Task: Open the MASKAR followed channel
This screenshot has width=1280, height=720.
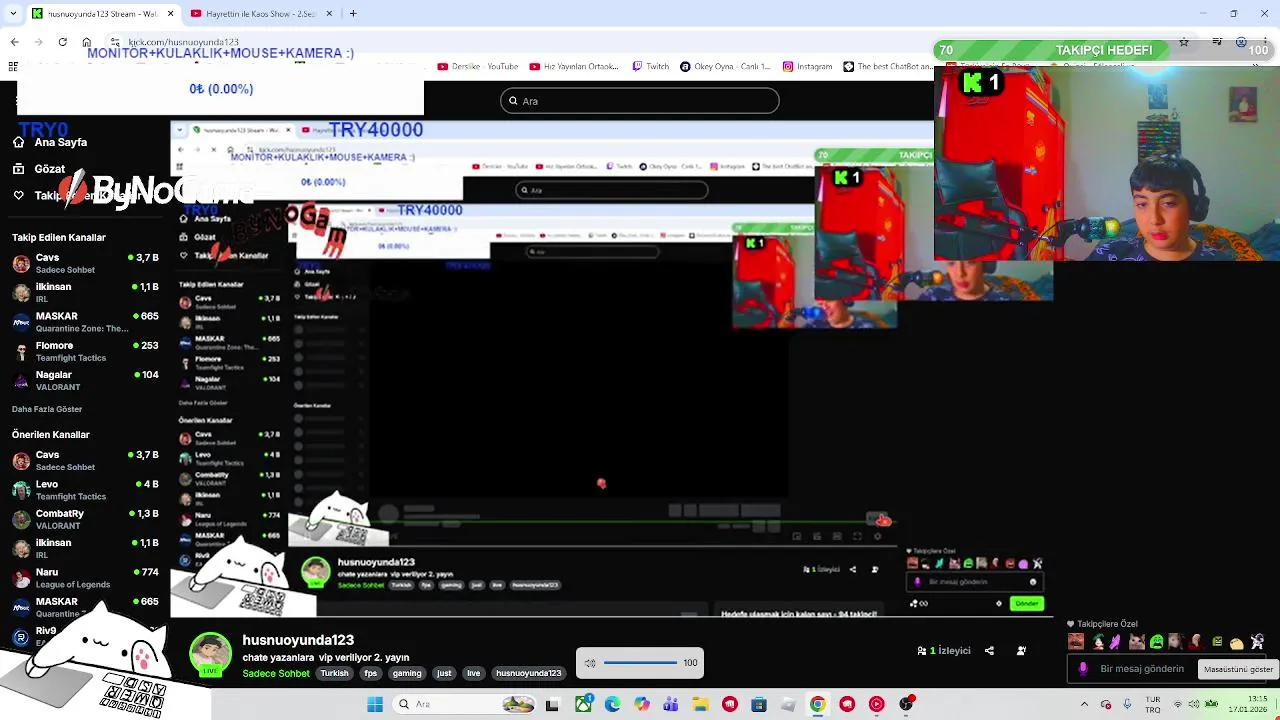Action: (x=85, y=322)
